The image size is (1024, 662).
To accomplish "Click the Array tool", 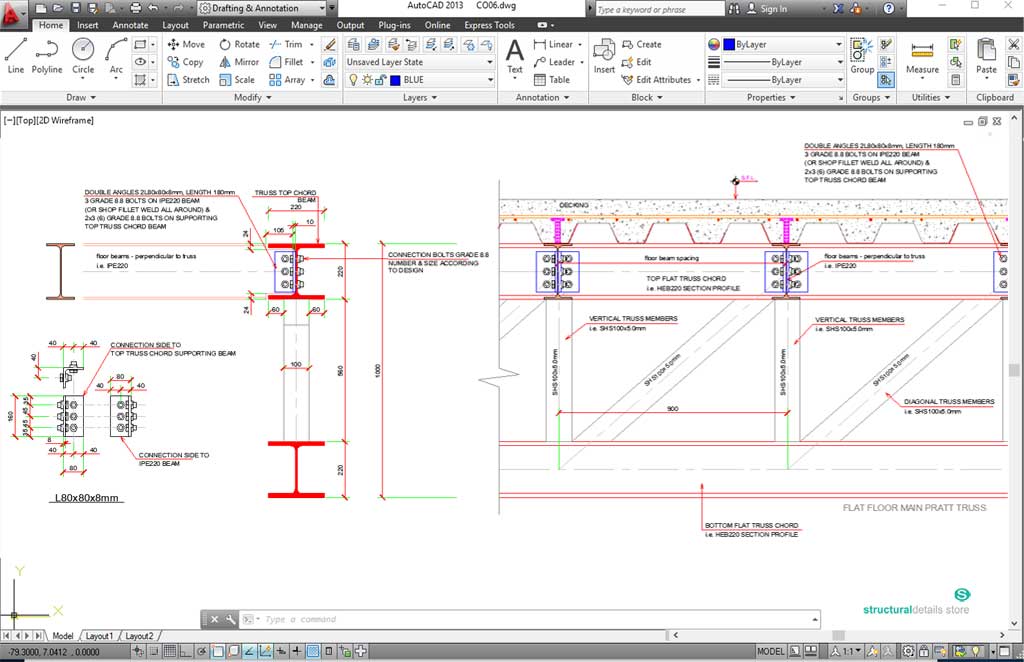I will 287,80.
